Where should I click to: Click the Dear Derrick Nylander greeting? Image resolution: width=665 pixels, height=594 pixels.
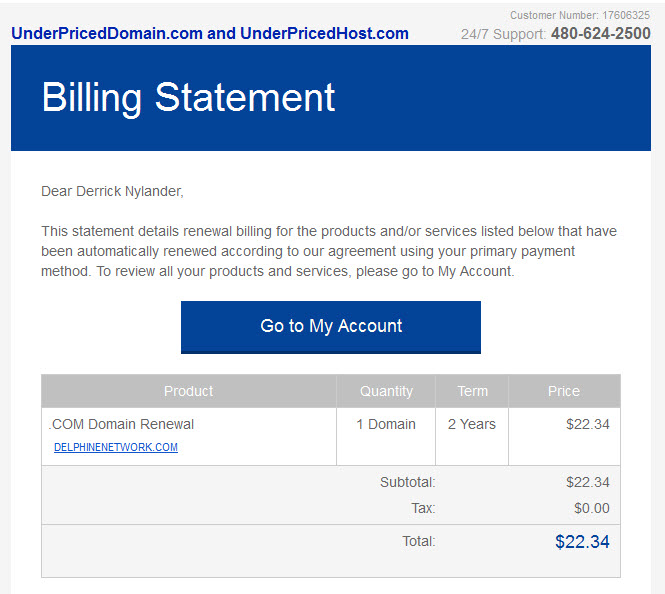point(112,191)
